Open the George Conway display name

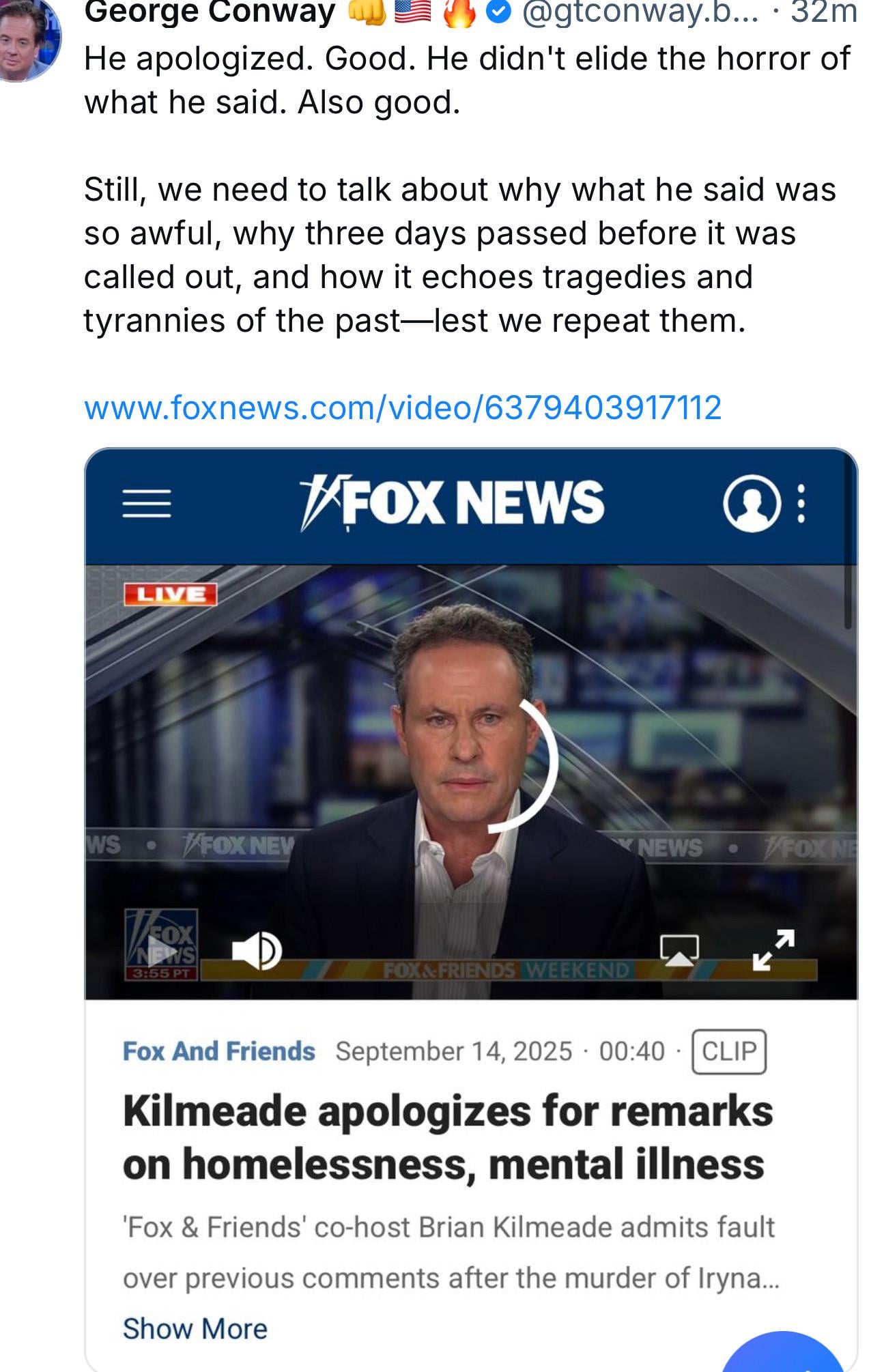pos(210,12)
